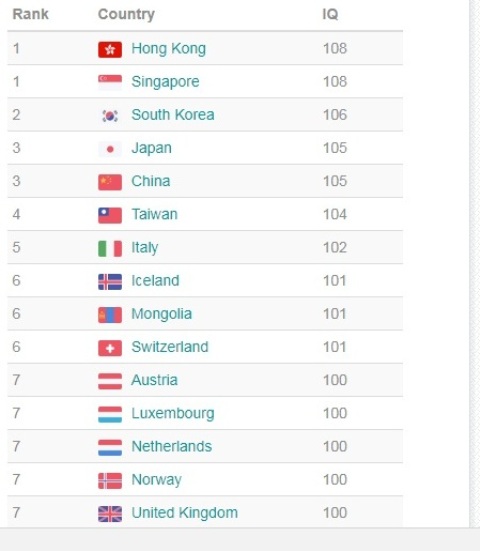Click the South Korea flag icon
Viewport: 480px width, 551px height.
click(x=110, y=116)
